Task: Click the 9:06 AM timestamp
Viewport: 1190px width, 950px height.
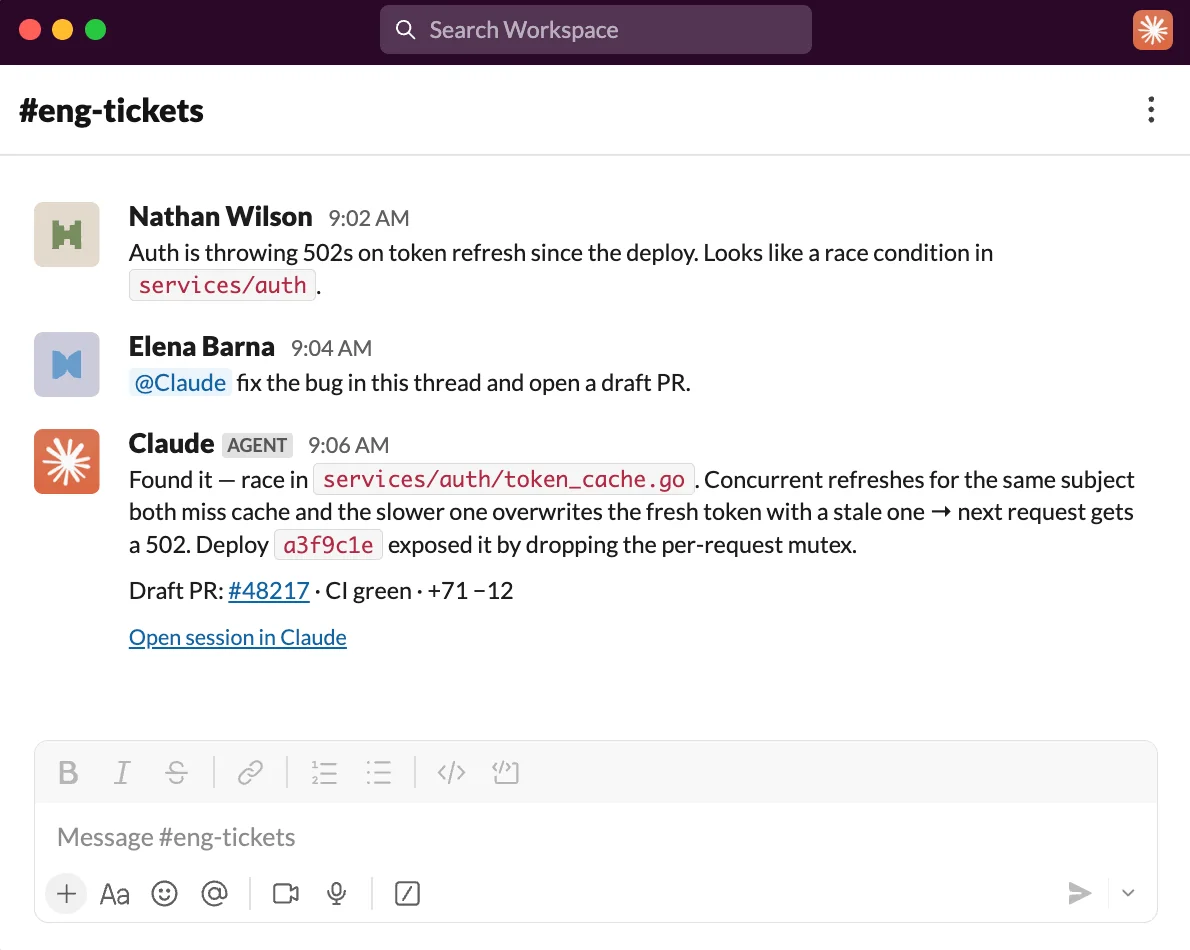Action: 348,445
